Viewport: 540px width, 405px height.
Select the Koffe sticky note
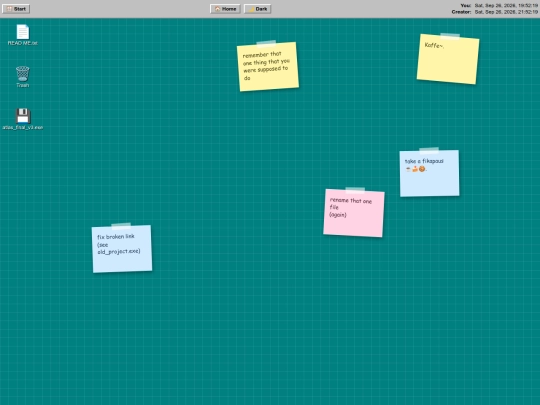(448, 59)
